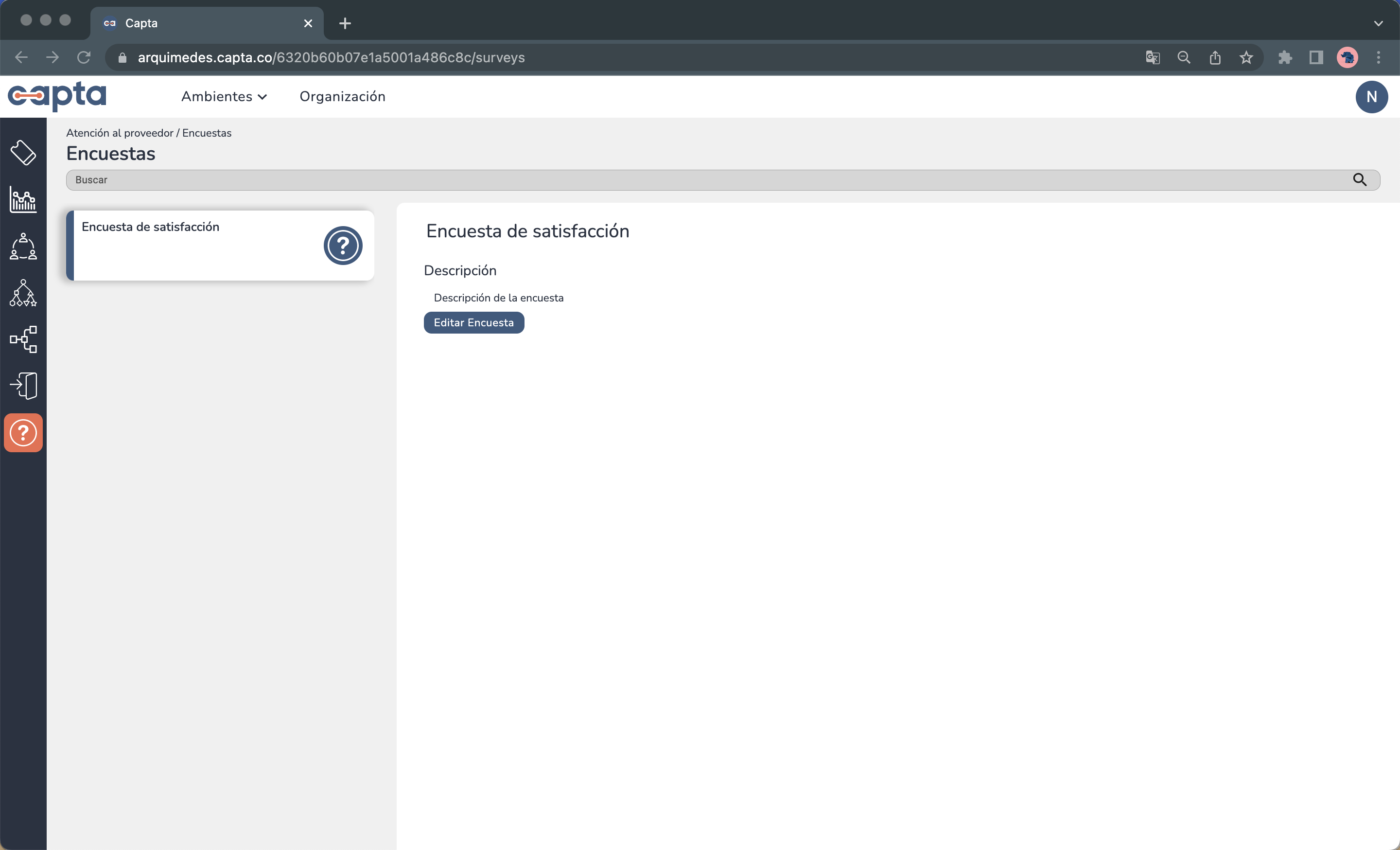Focus the Buscar search field
The height and width of the screenshot is (850, 1400).
click(x=682, y=179)
